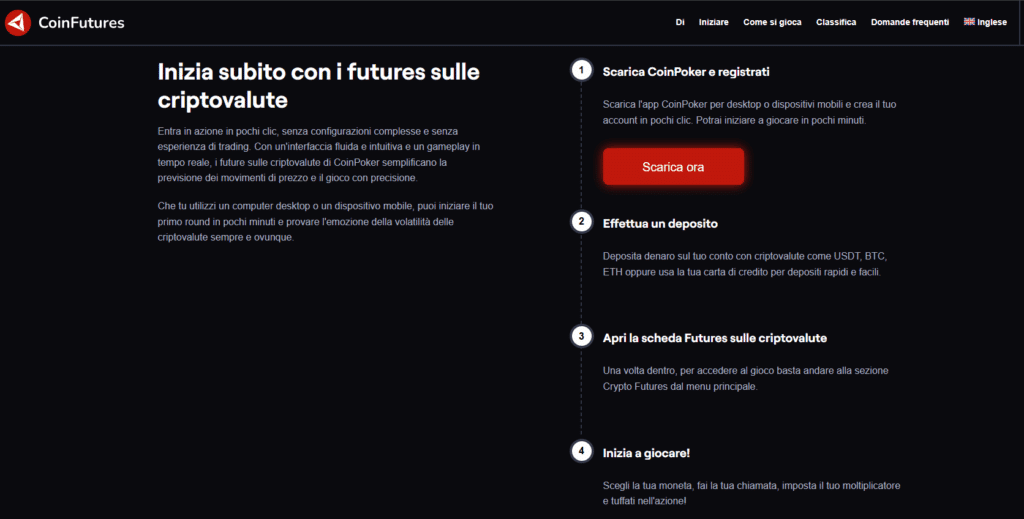
Task: Click the Scarica ora button
Action: 673,166
